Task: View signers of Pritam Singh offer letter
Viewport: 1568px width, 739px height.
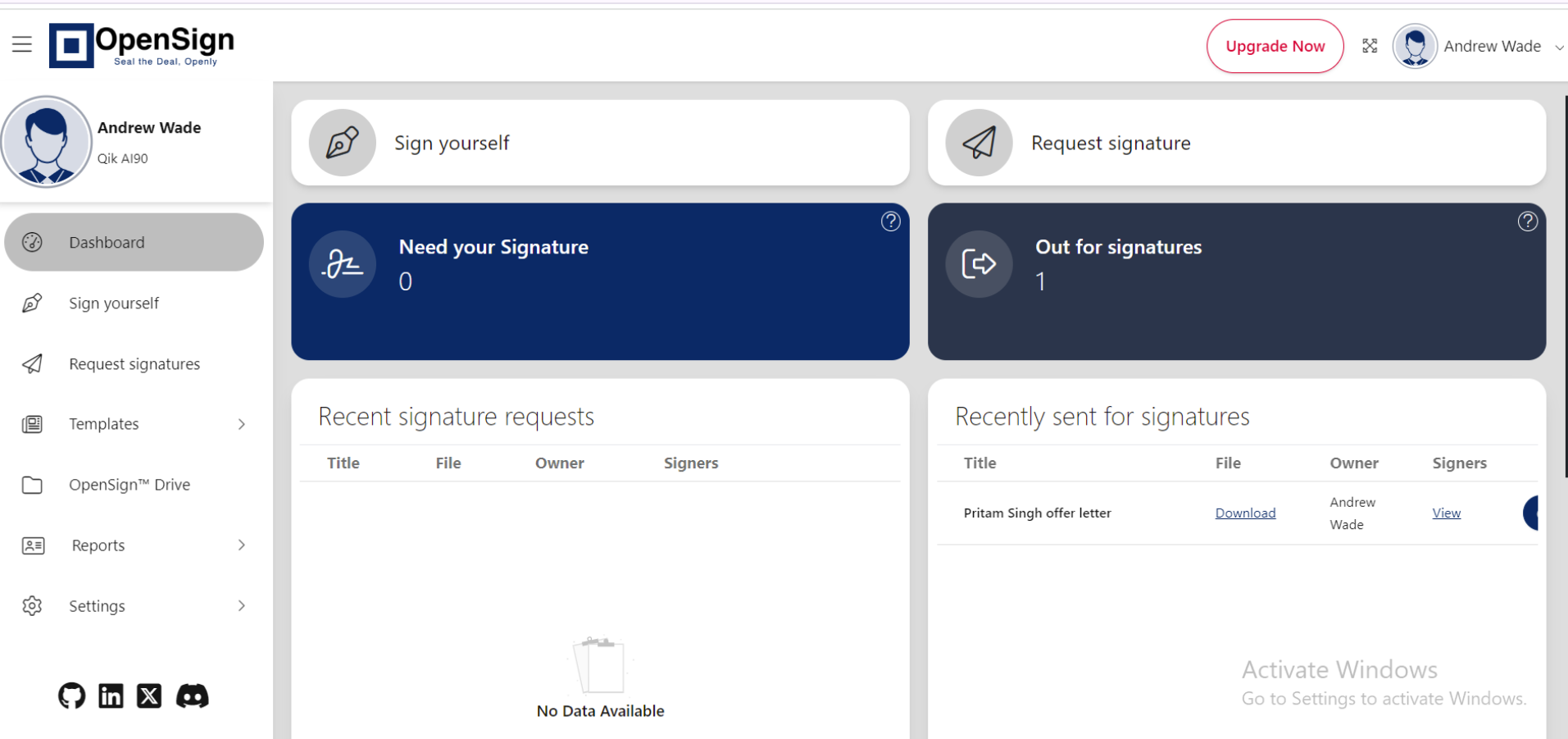Action: click(1446, 512)
